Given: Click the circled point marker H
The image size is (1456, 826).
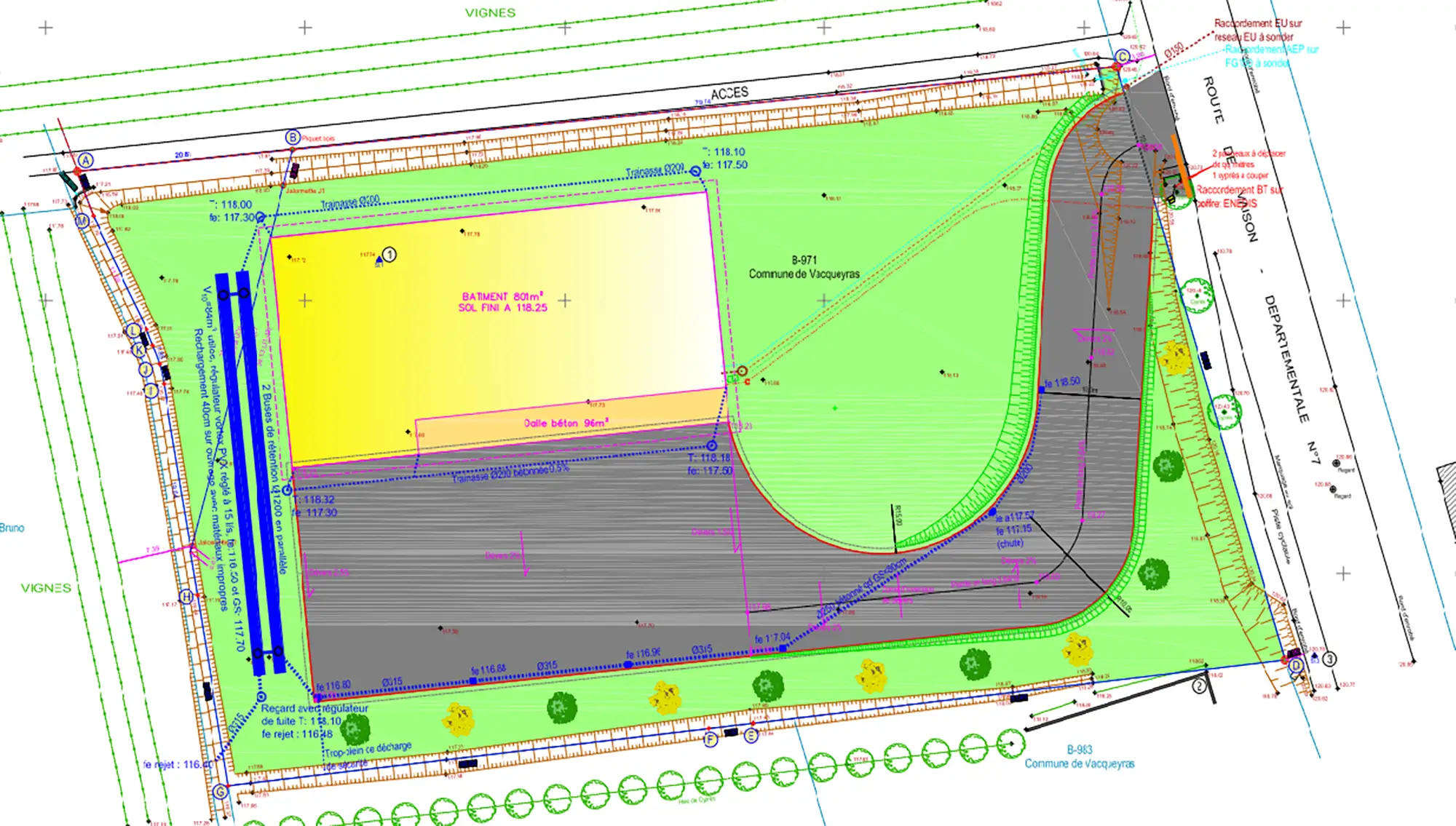Looking at the screenshot, I should tap(186, 597).
